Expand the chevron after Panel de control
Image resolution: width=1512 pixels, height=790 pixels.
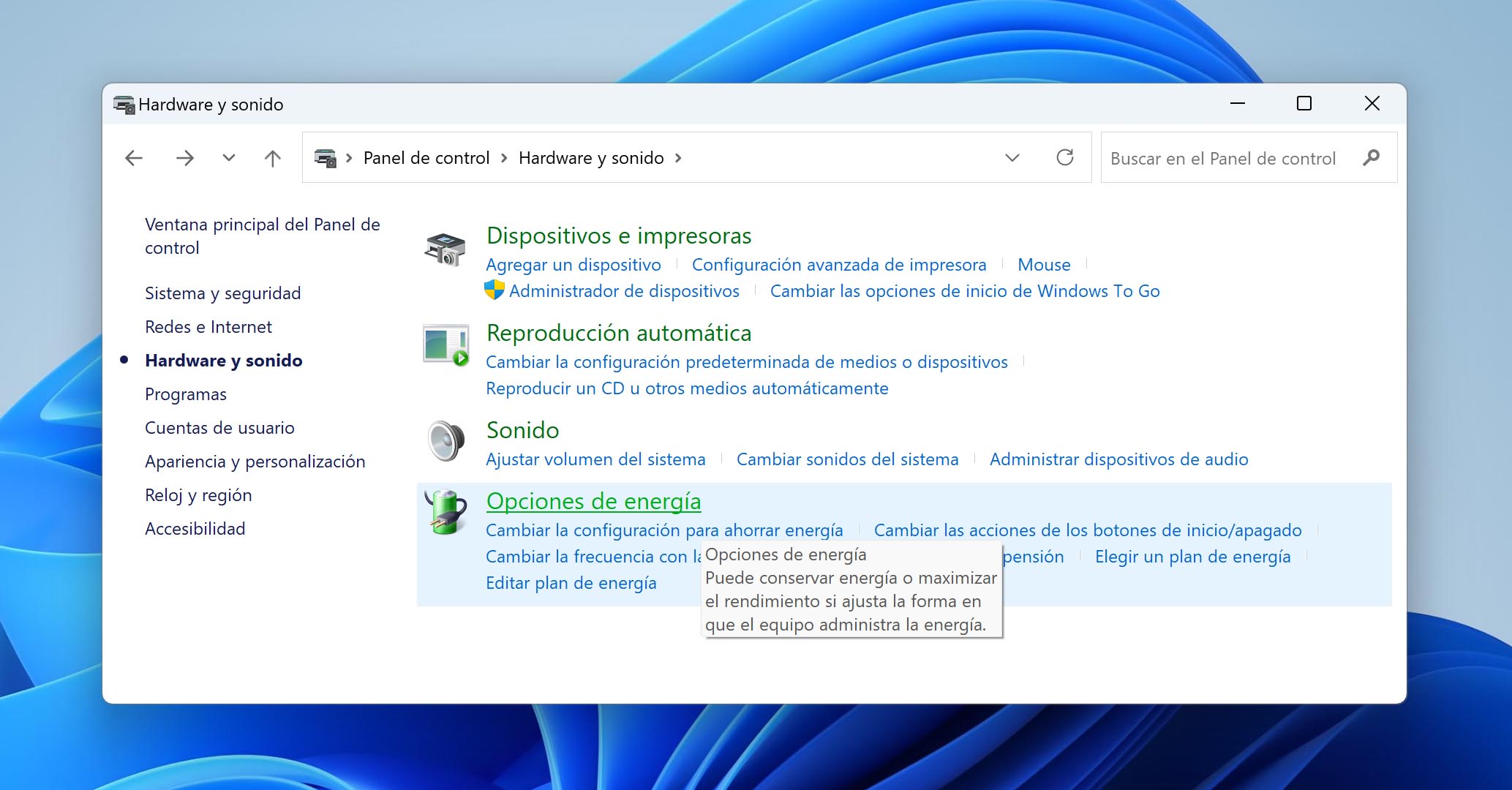coord(504,158)
